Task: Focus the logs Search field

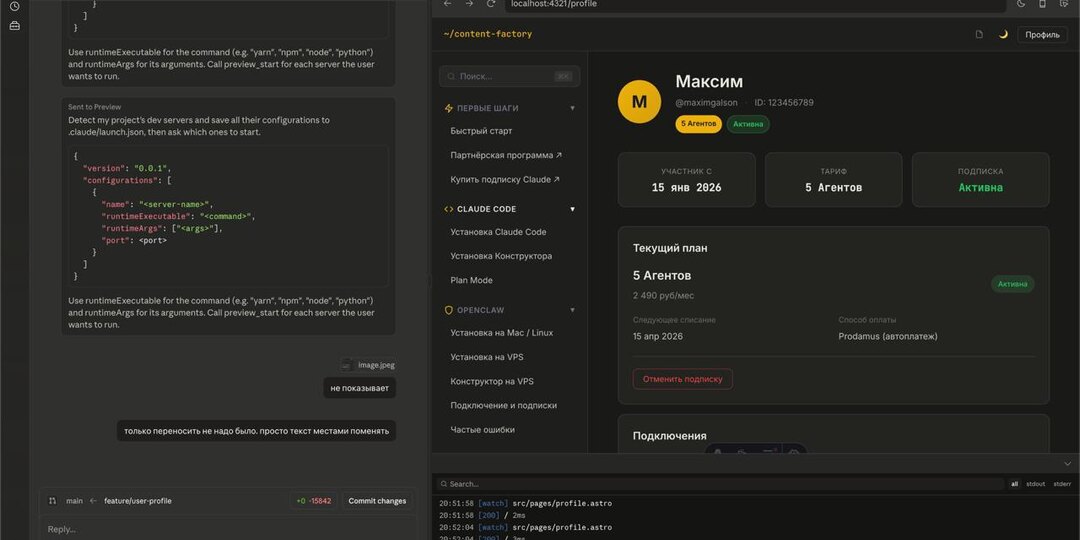Action: (720, 484)
